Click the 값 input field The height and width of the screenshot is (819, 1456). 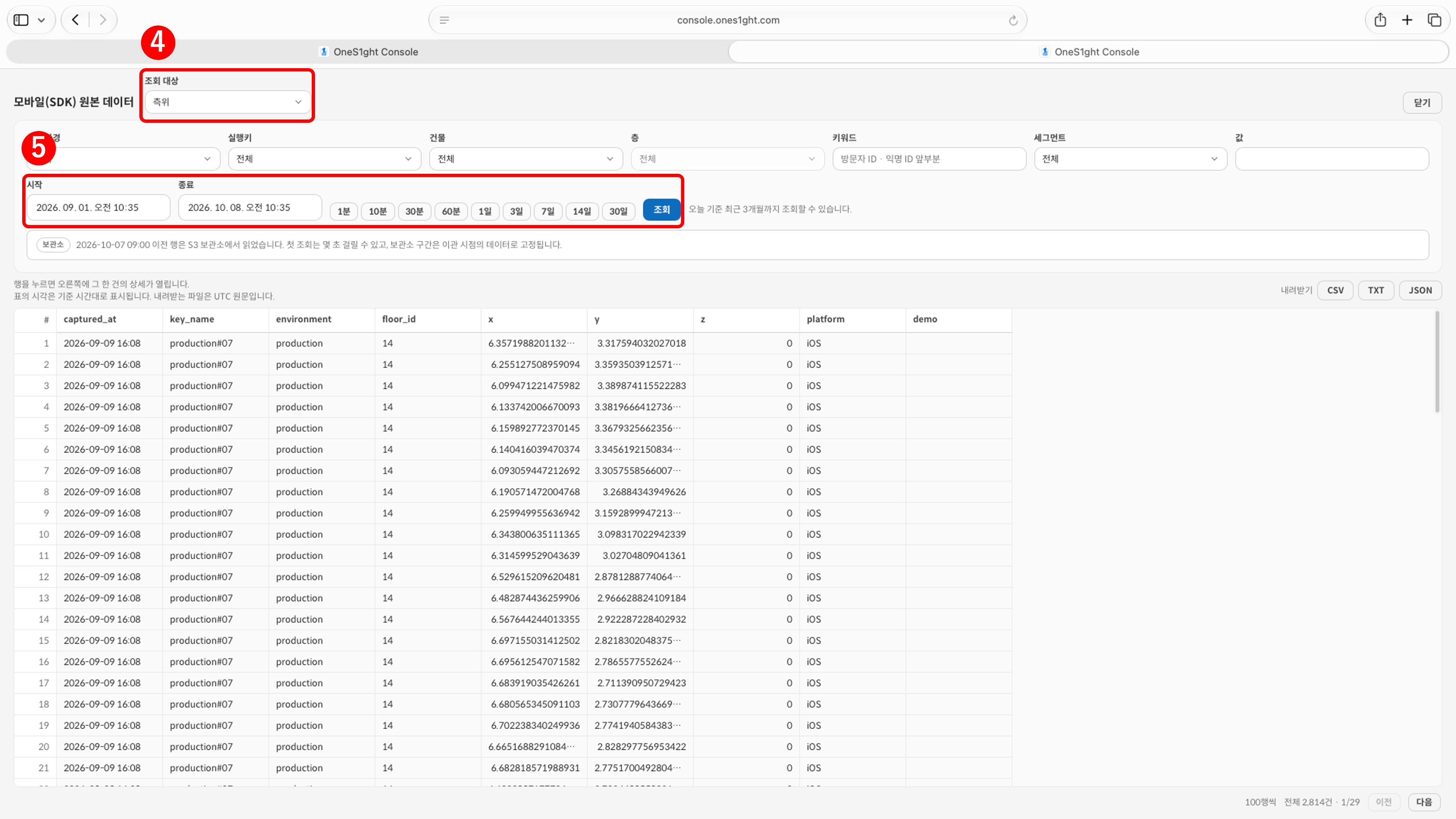pyautogui.click(x=1332, y=159)
